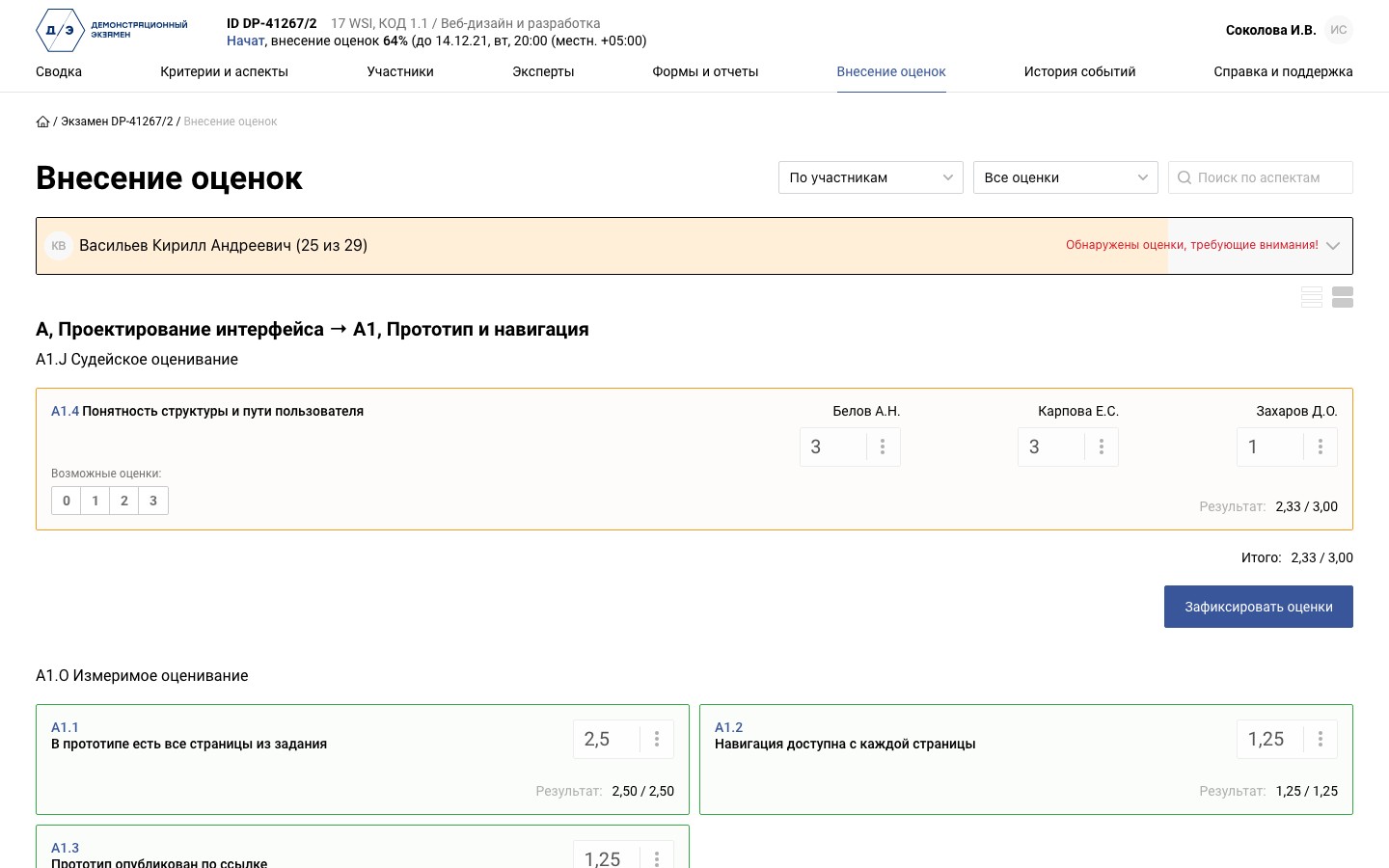
Task: Go to home via breadcrumb house icon
Action: 42,122
